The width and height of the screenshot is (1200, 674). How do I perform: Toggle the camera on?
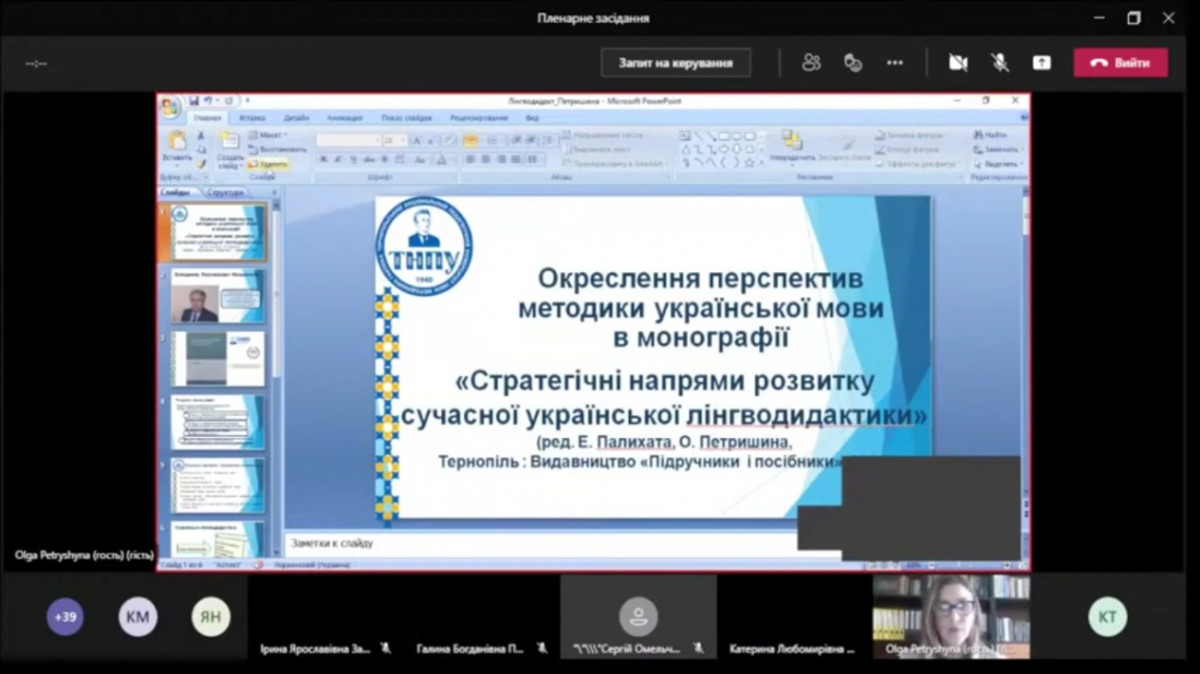(958, 62)
